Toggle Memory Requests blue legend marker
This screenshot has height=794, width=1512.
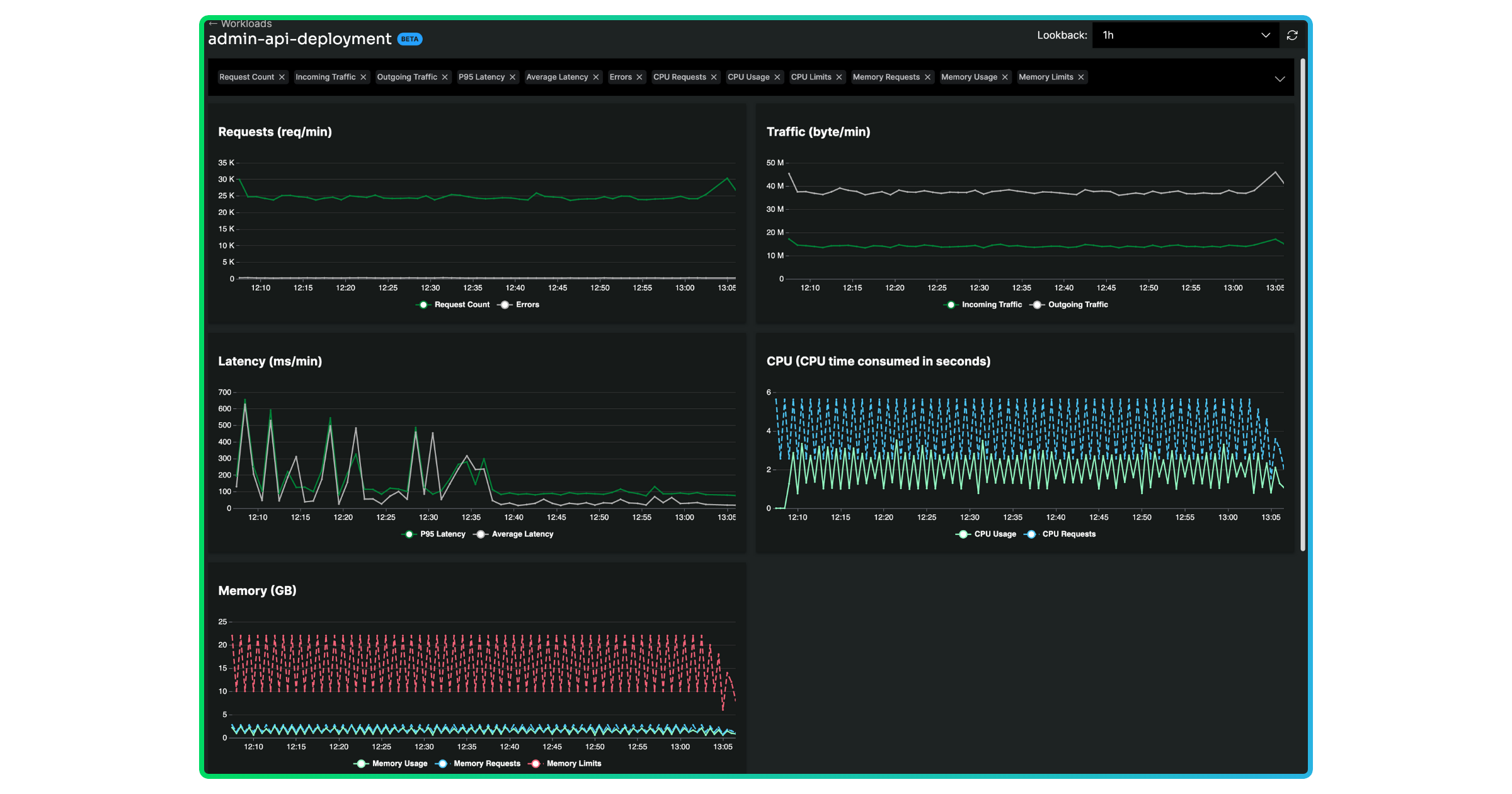[442, 763]
